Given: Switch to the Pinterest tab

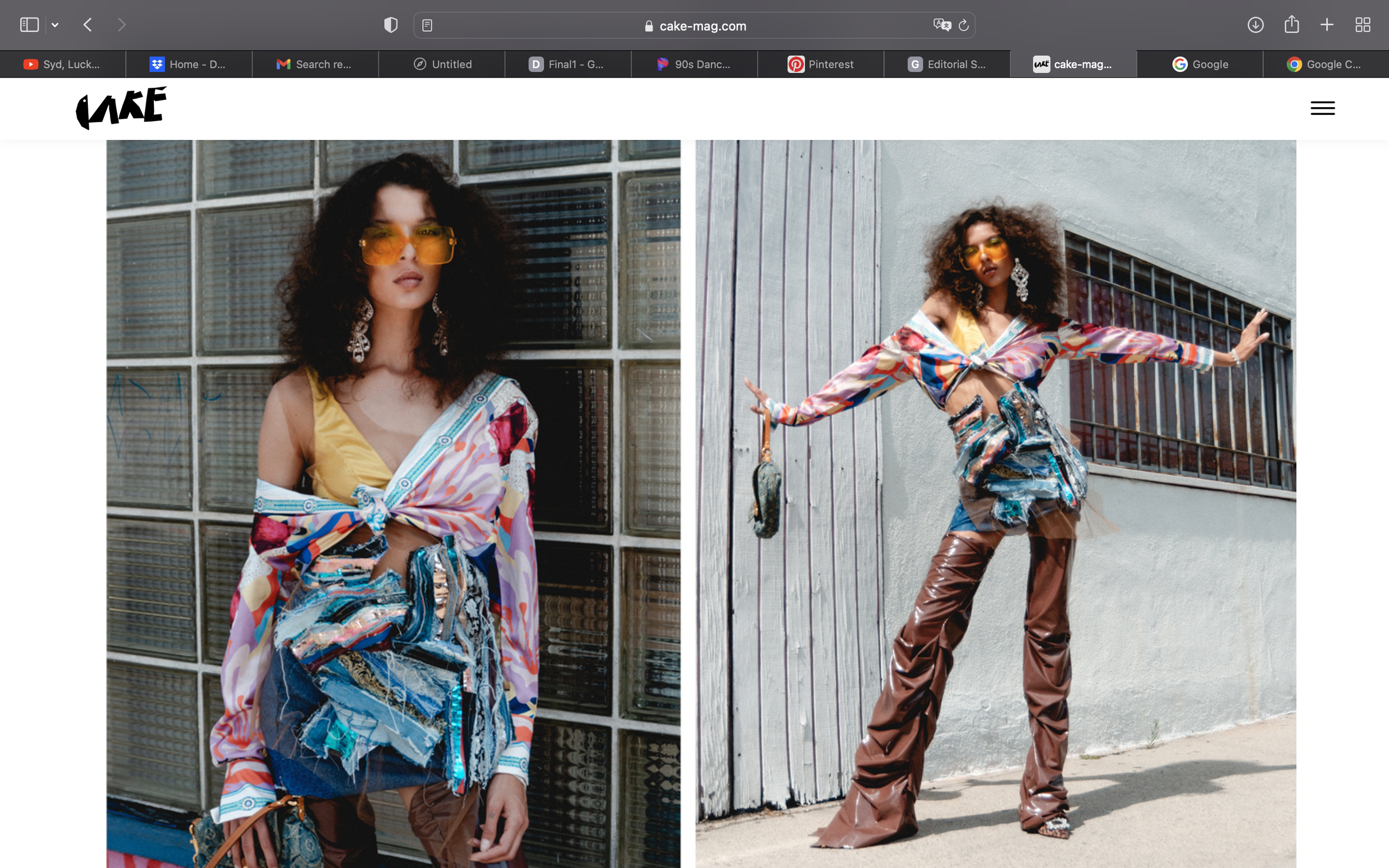Looking at the screenshot, I should (x=821, y=64).
